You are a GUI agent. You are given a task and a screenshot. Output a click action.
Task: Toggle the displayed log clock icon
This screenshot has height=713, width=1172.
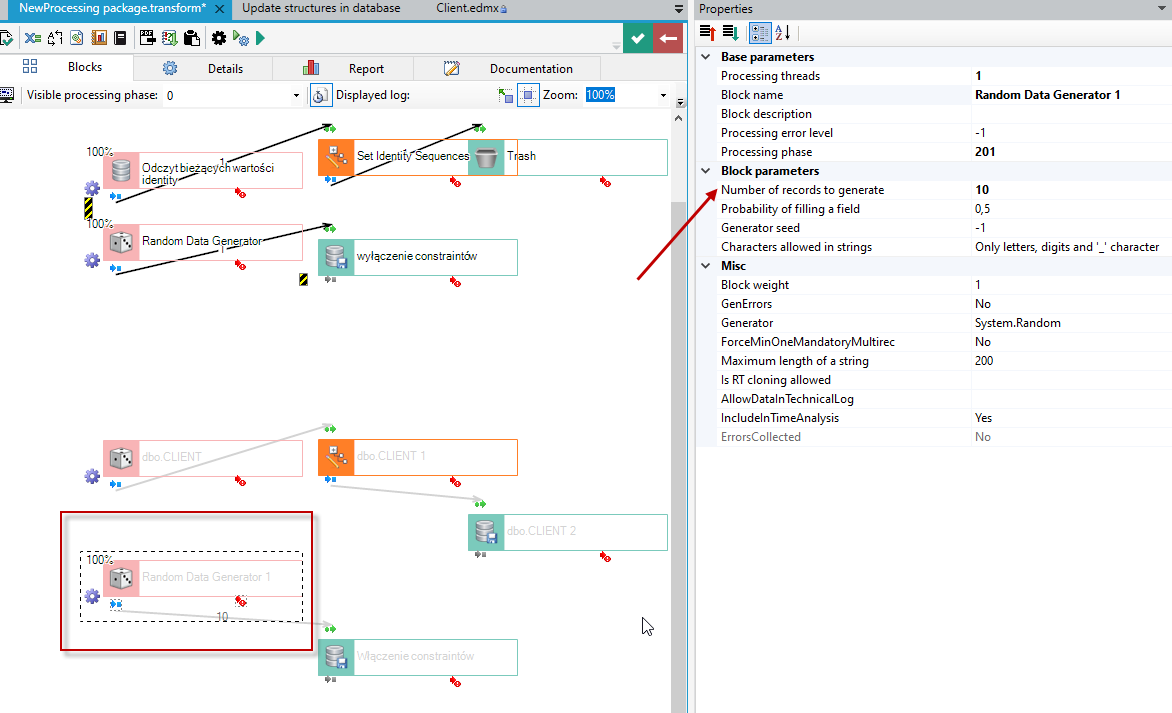click(x=321, y=96)
